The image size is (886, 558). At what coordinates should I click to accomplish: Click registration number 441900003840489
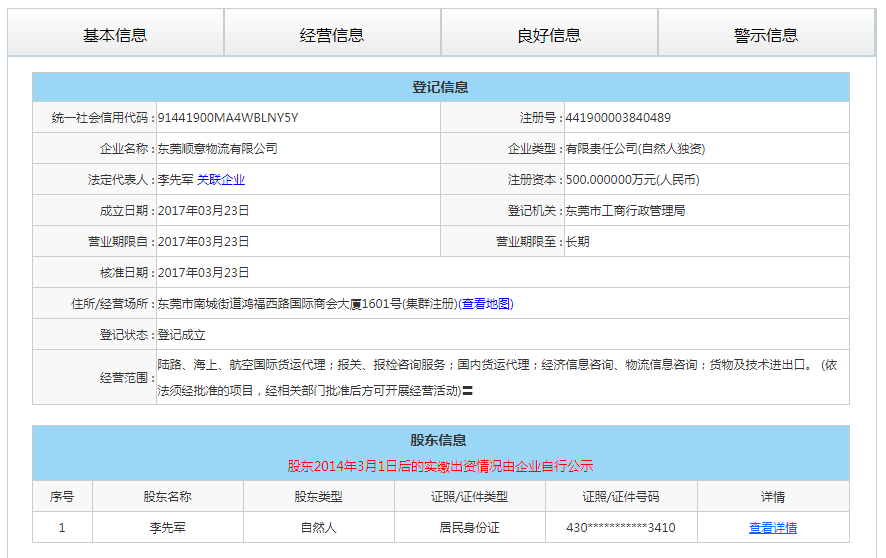618,118
